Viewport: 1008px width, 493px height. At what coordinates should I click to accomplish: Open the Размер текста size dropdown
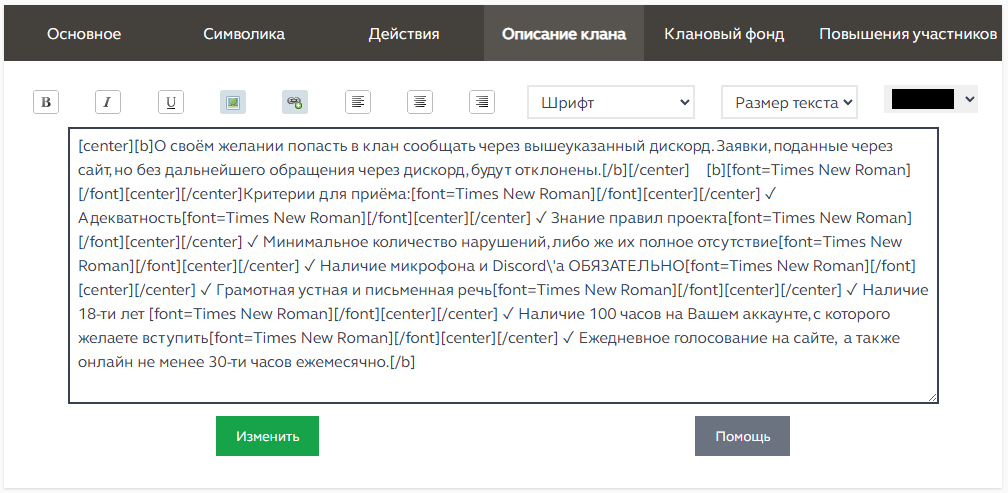coord(789,102)
